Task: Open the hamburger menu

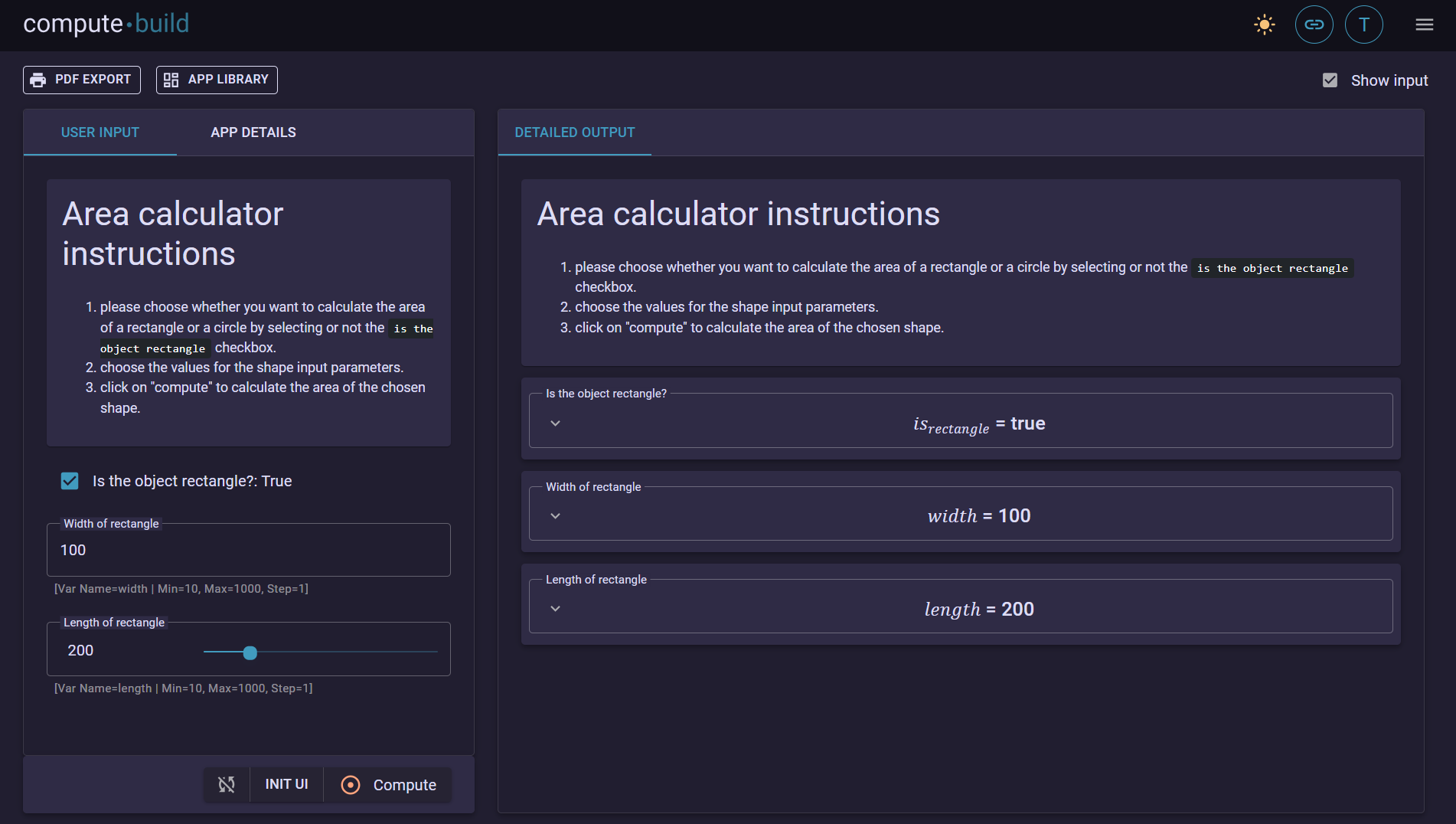Action: tap(1424, 25)
